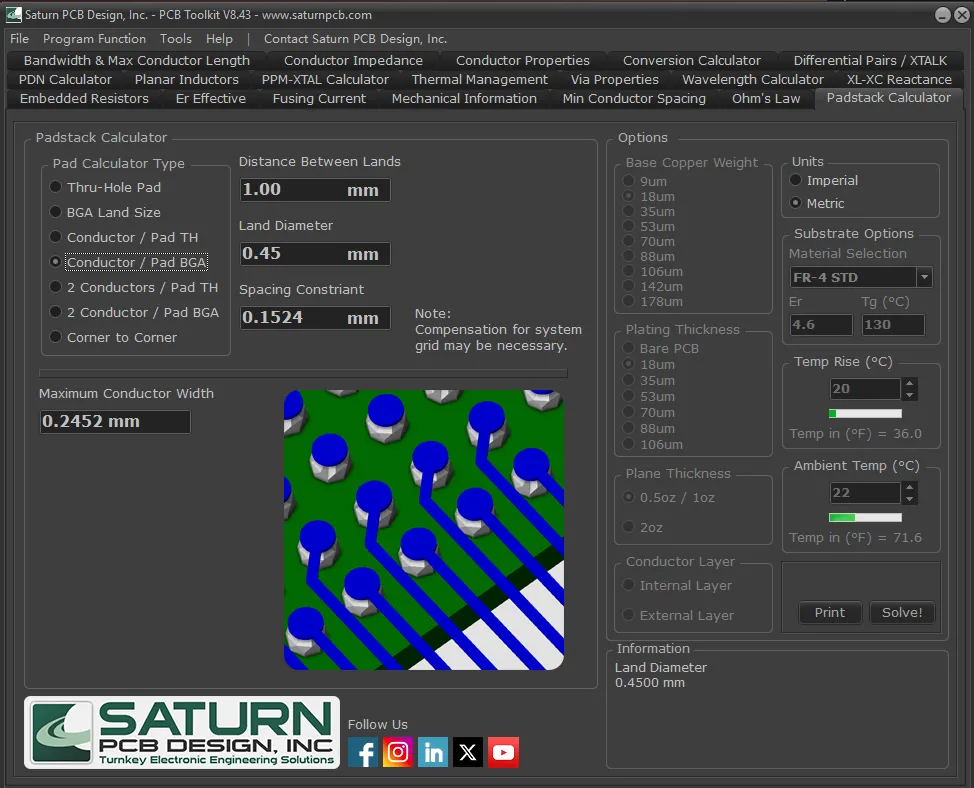Click the Distance Between Lands field
The image size is (974, 788).
tap(315, 190)
